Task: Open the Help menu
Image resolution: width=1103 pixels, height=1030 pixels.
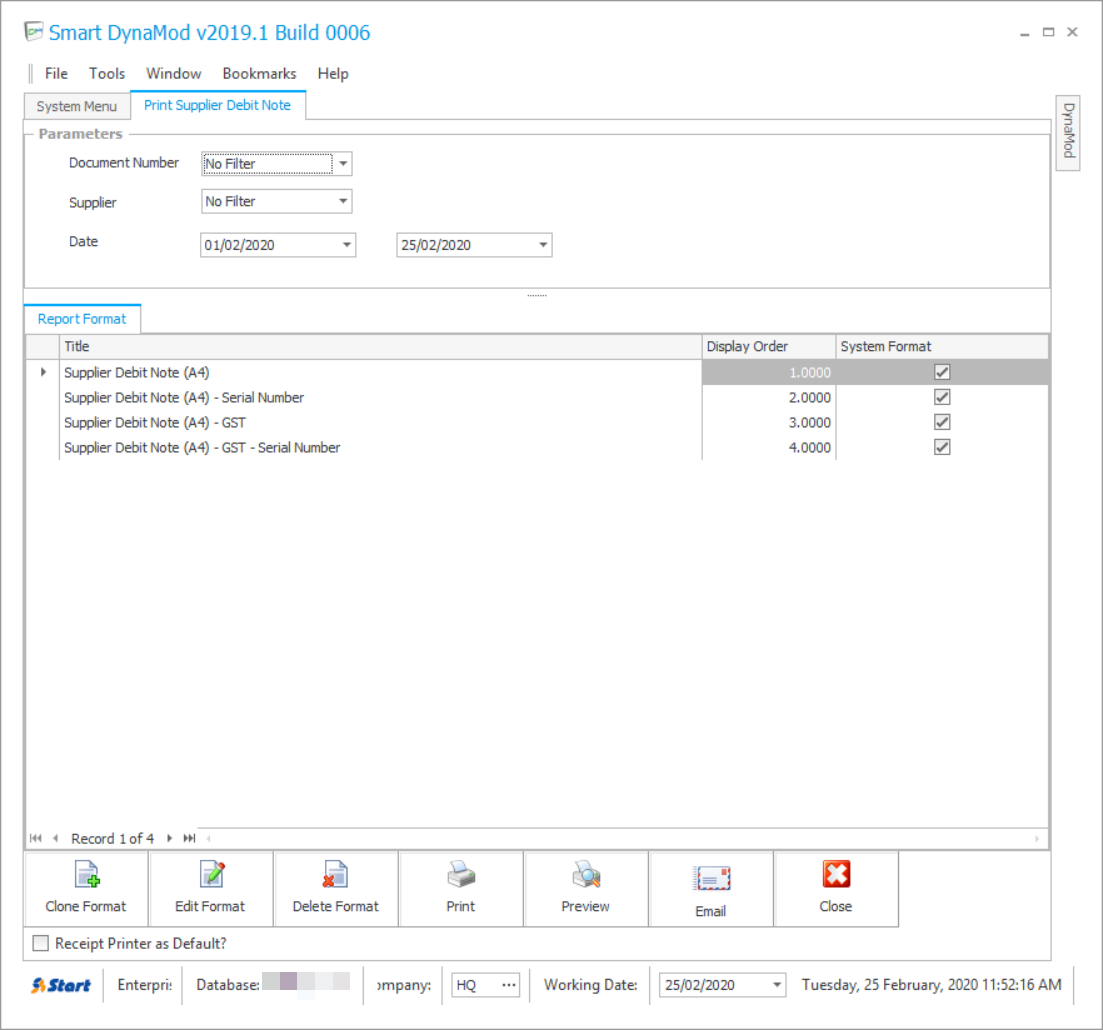Action: (333, 74)
